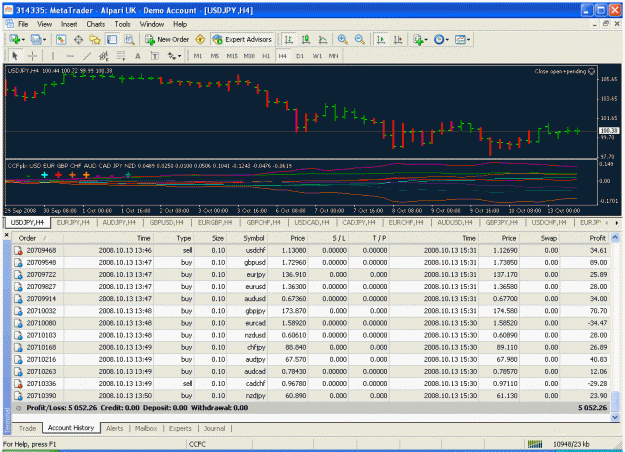Open the Trade tab in Terminal
625x452 pixels.
point(28,428)
